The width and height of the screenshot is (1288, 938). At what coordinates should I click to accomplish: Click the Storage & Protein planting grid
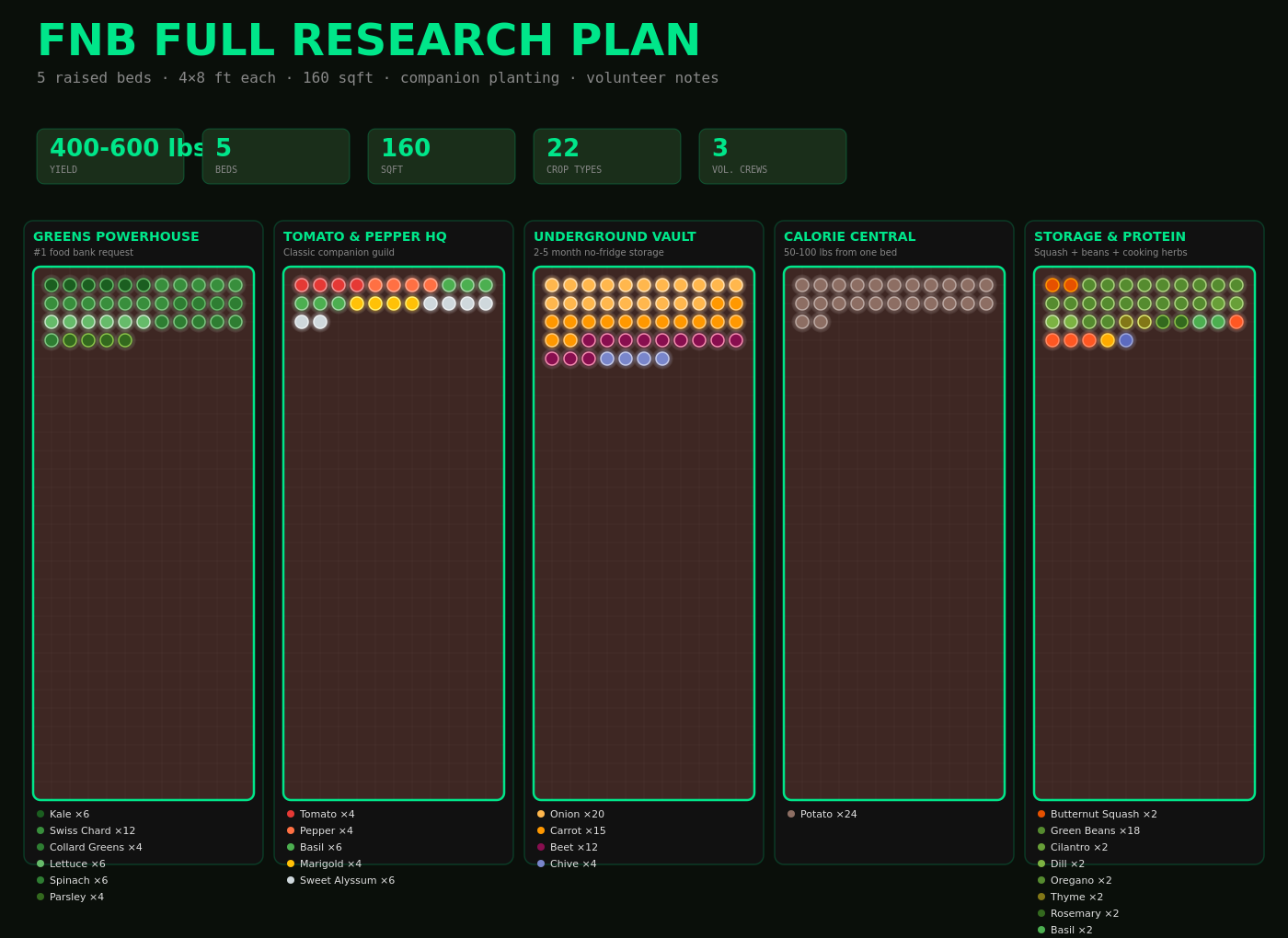[x=1144, y=533]
